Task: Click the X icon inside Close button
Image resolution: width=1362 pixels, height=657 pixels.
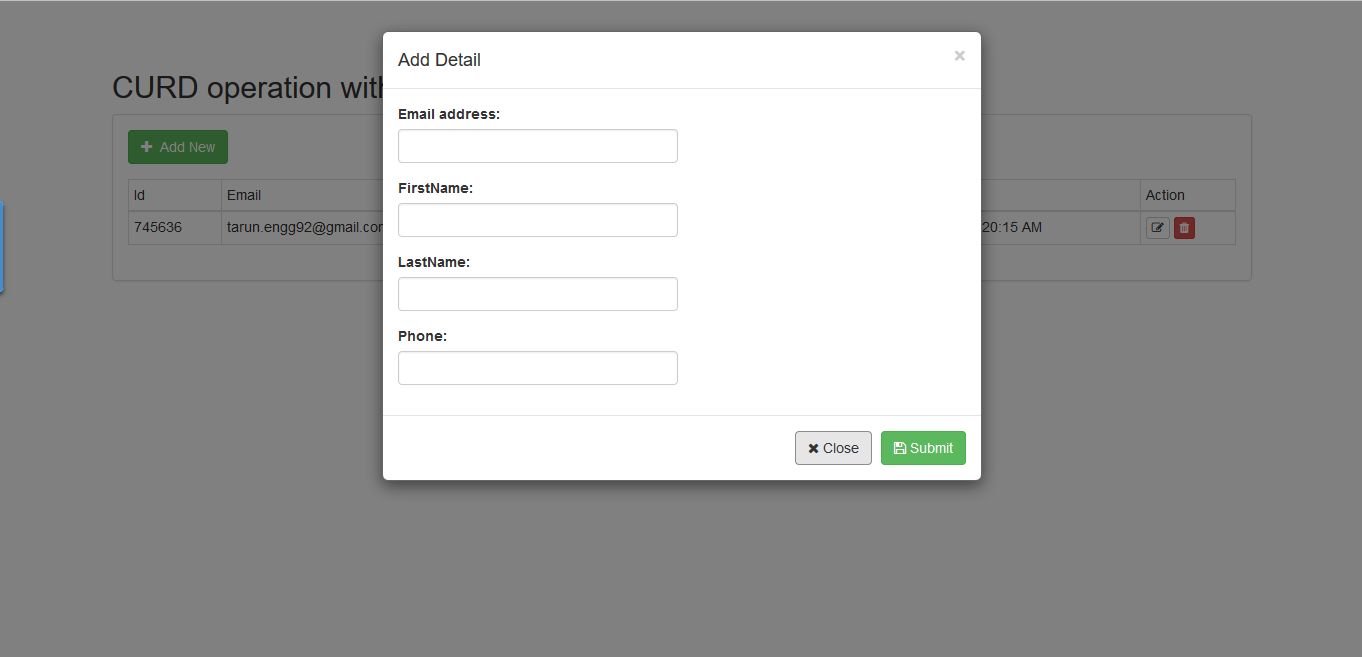Action: pyautogui.click(x=813, y=449)
